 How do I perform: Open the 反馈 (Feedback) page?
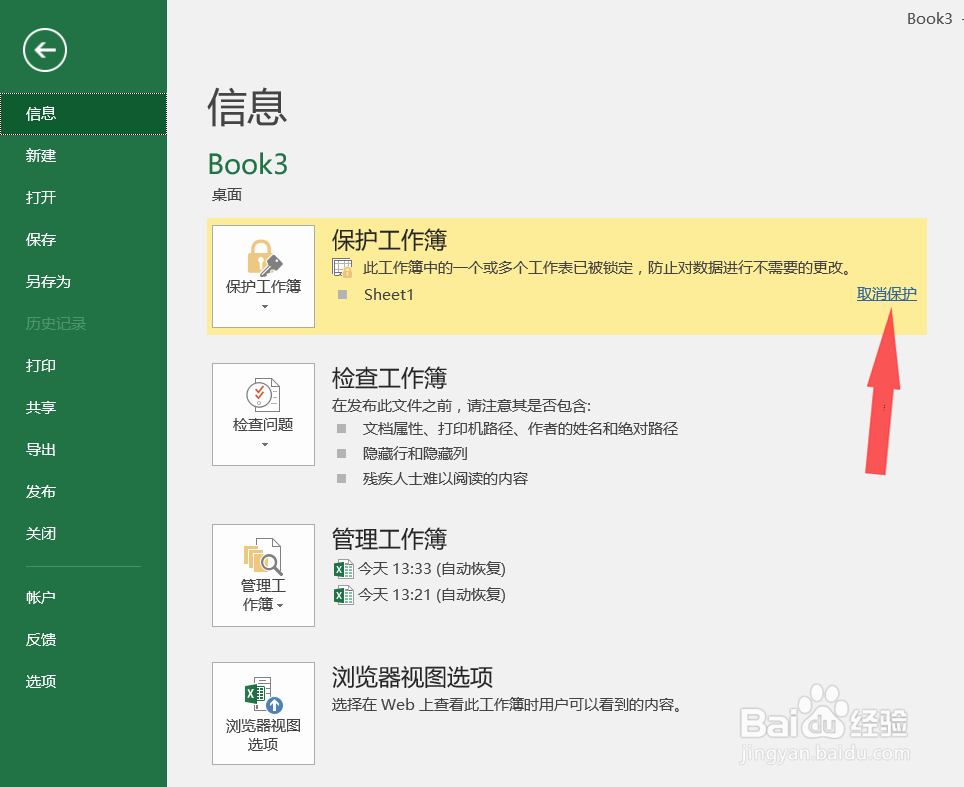click(40, 639)
